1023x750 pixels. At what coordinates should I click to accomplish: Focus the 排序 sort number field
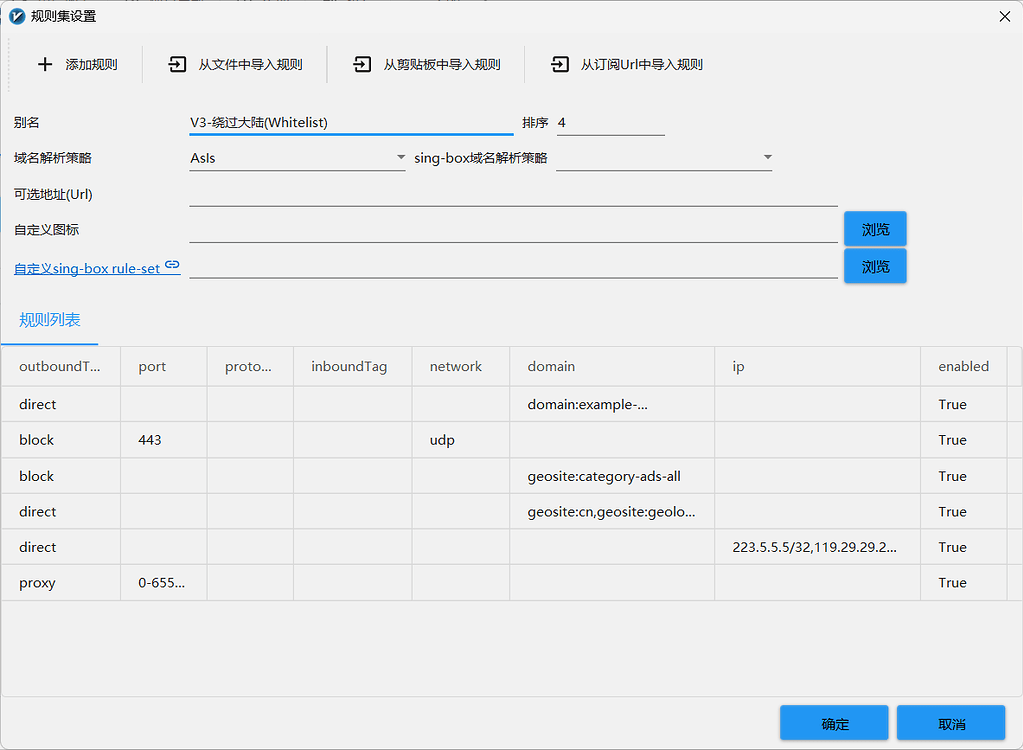(x=611, y=123)
